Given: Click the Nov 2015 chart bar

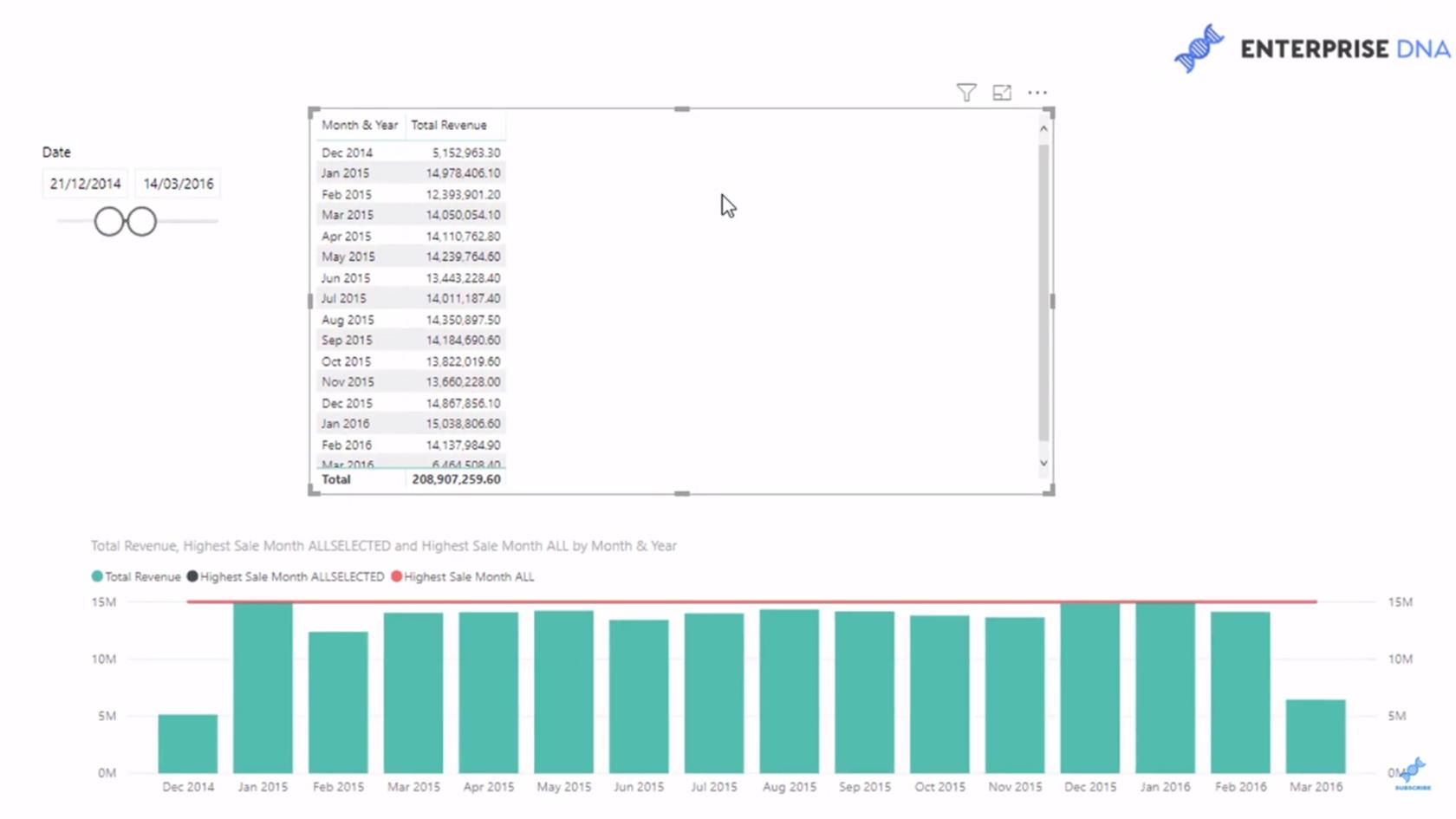Looking at the screenshot, I should click(x=1015, y=695).
